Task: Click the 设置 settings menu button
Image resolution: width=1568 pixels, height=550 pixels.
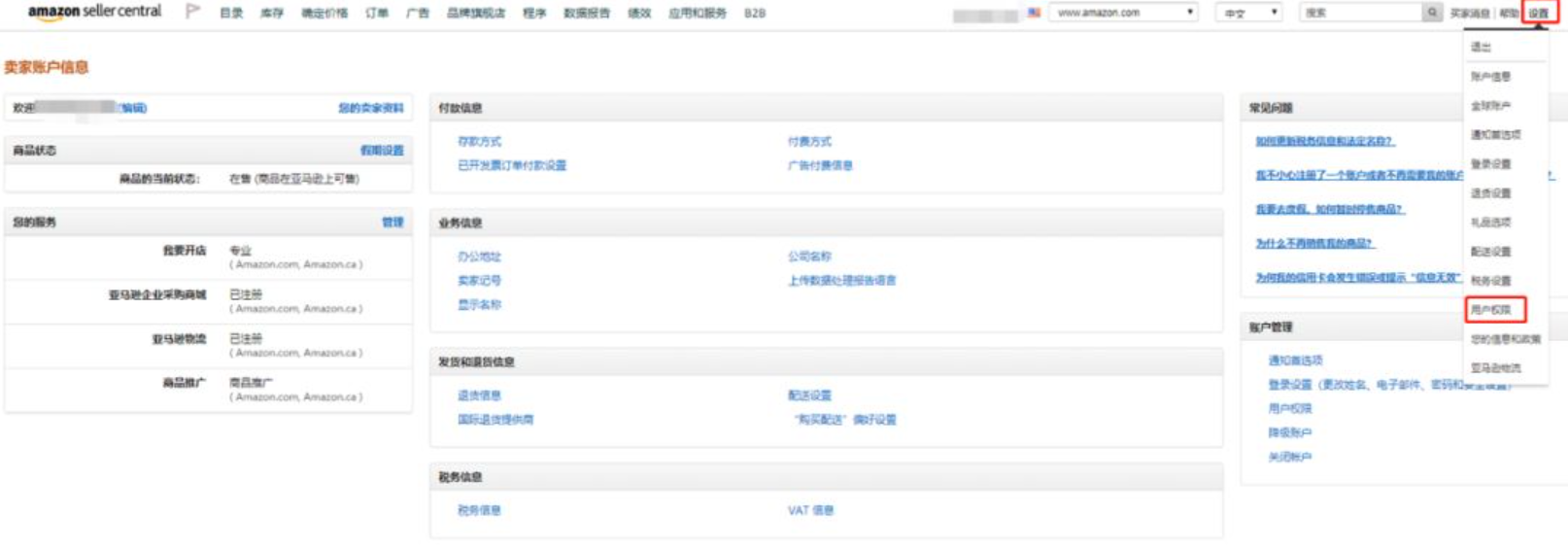Action: 1539,14
